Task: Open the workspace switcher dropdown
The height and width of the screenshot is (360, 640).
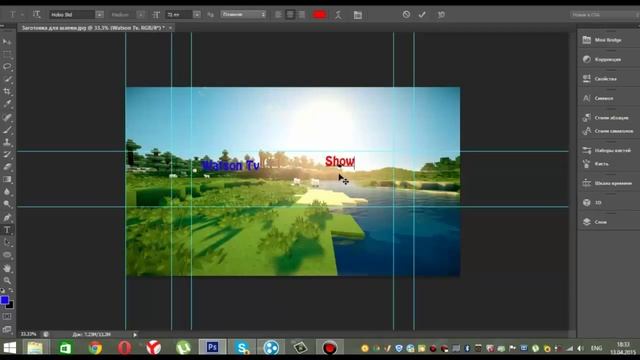Action: coord(605,15)
